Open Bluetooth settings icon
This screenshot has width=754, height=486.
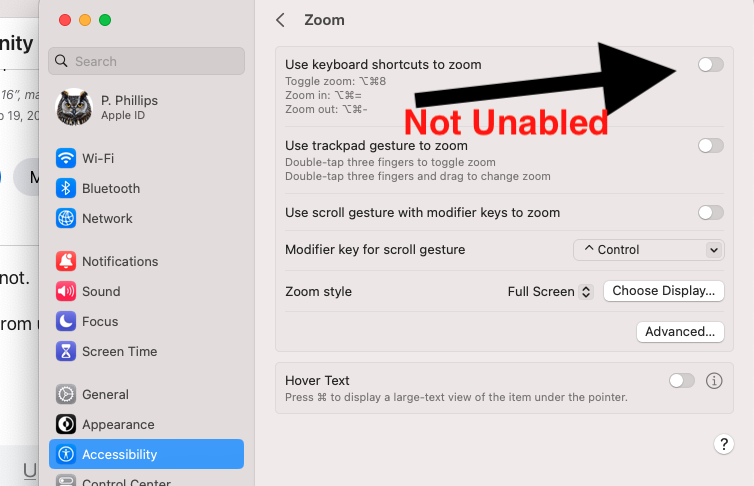point(66,188)
